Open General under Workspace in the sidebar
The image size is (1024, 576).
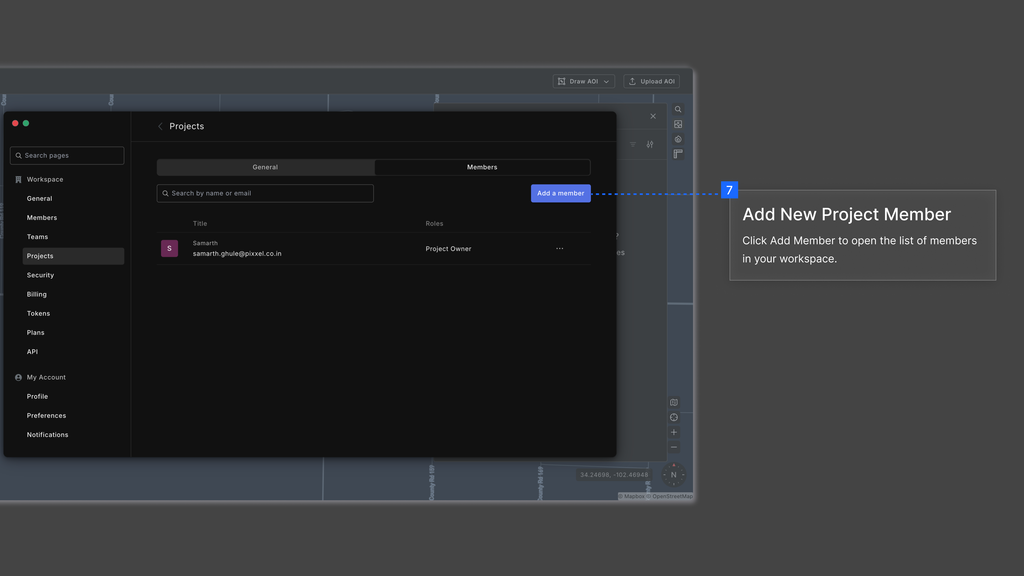pos(39,199)
